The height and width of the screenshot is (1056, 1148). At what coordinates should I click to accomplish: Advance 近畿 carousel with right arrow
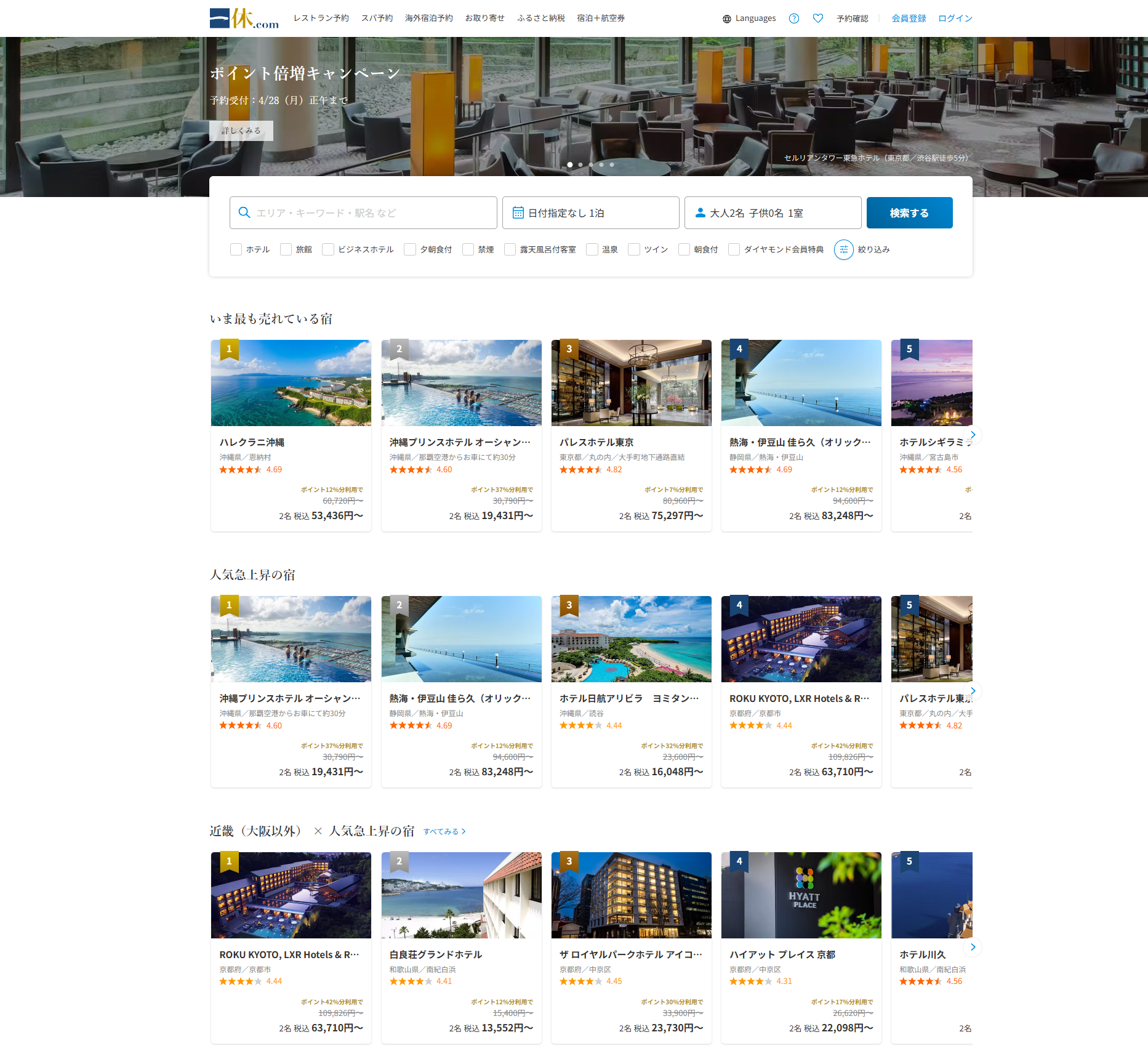click(973, 947)
